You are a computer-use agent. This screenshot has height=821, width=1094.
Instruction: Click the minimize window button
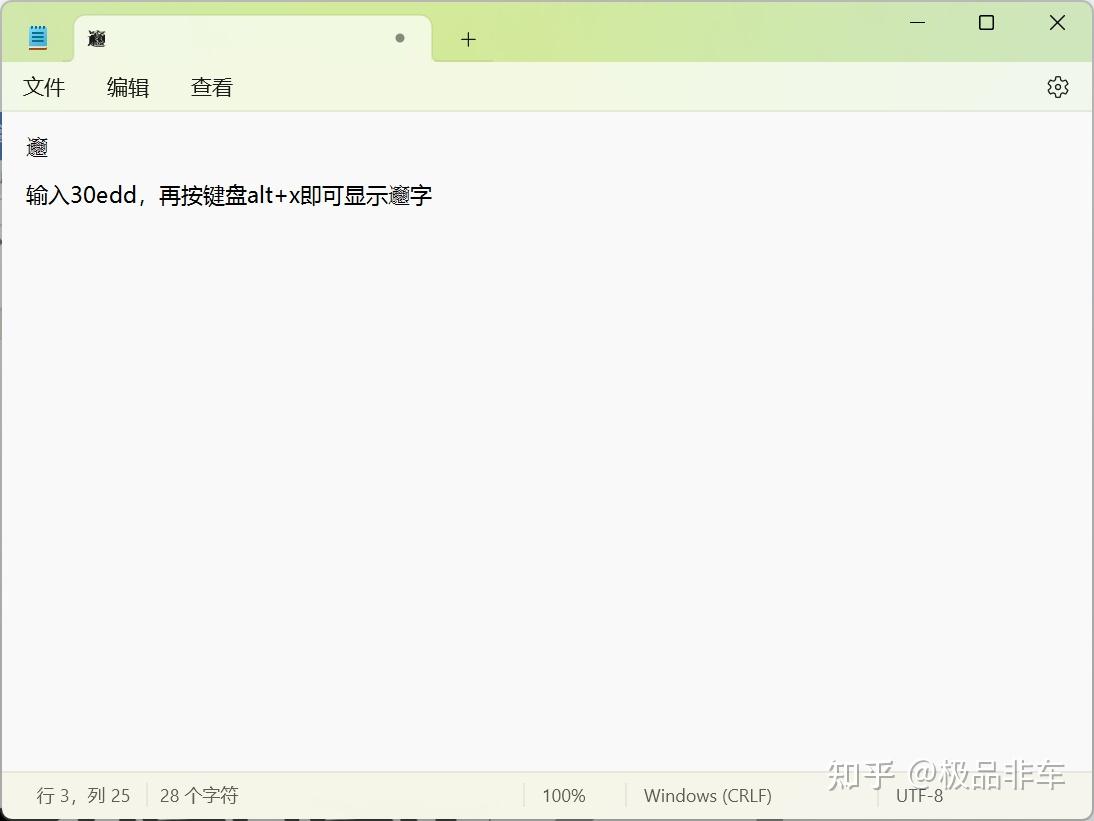pyautogui.click(x=917, y=22)
